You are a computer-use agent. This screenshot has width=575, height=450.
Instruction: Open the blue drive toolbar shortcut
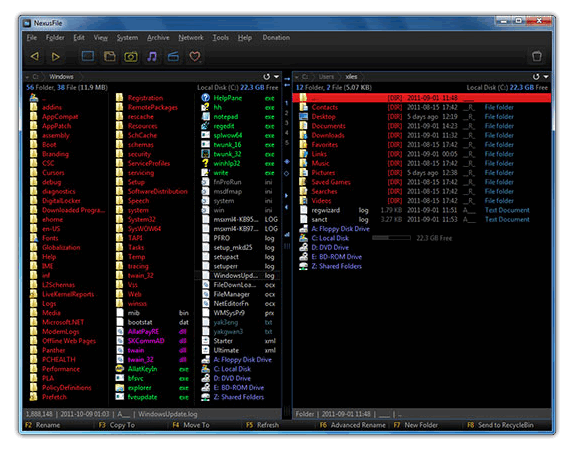pos(173,56)
